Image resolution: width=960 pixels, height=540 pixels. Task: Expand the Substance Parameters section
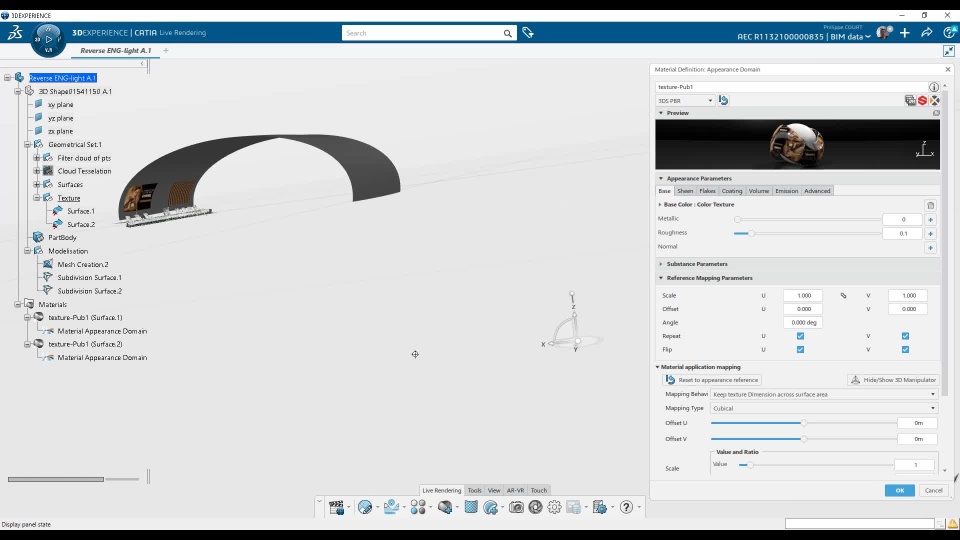(697, 264)
